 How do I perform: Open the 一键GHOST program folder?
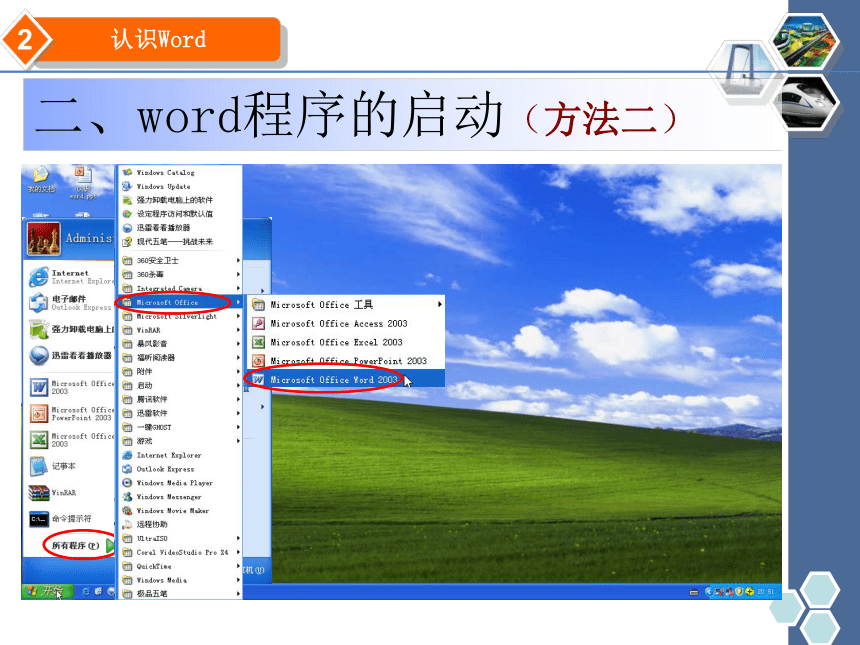[180, 427]
